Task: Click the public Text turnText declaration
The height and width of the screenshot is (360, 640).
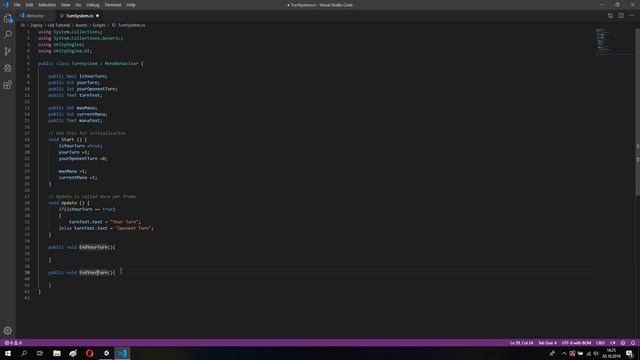Action: 75,96
